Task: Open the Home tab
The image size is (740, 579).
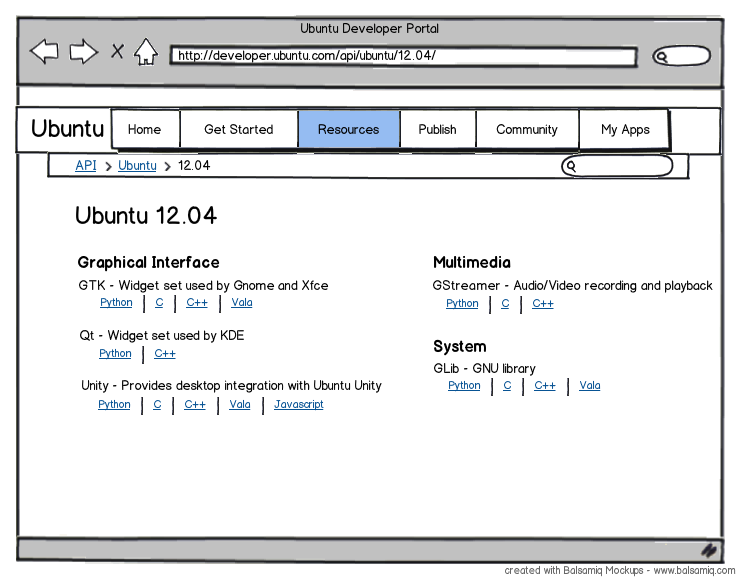Action: (146, 129)
